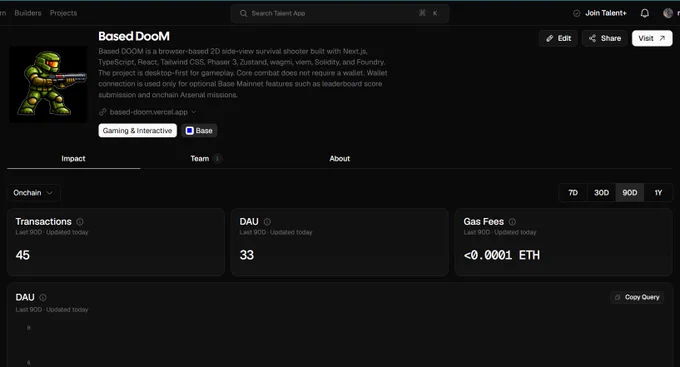Switch to the Impact tab
Image resolution: width=680 pixels, height=367 pixels.
(x=73, y=159)
